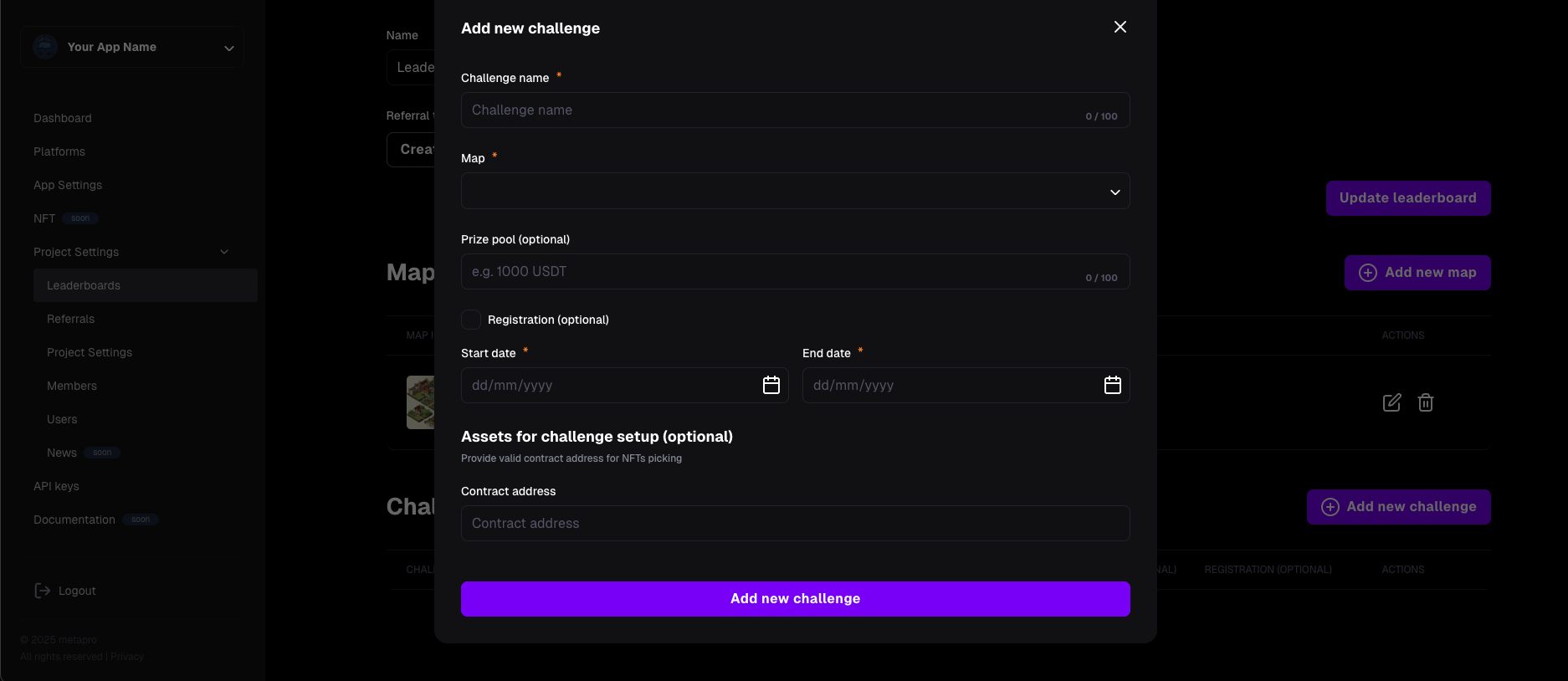Focus the Challenge name input field
Viewport: 1568px width, 681px height.
coord(795,110)
